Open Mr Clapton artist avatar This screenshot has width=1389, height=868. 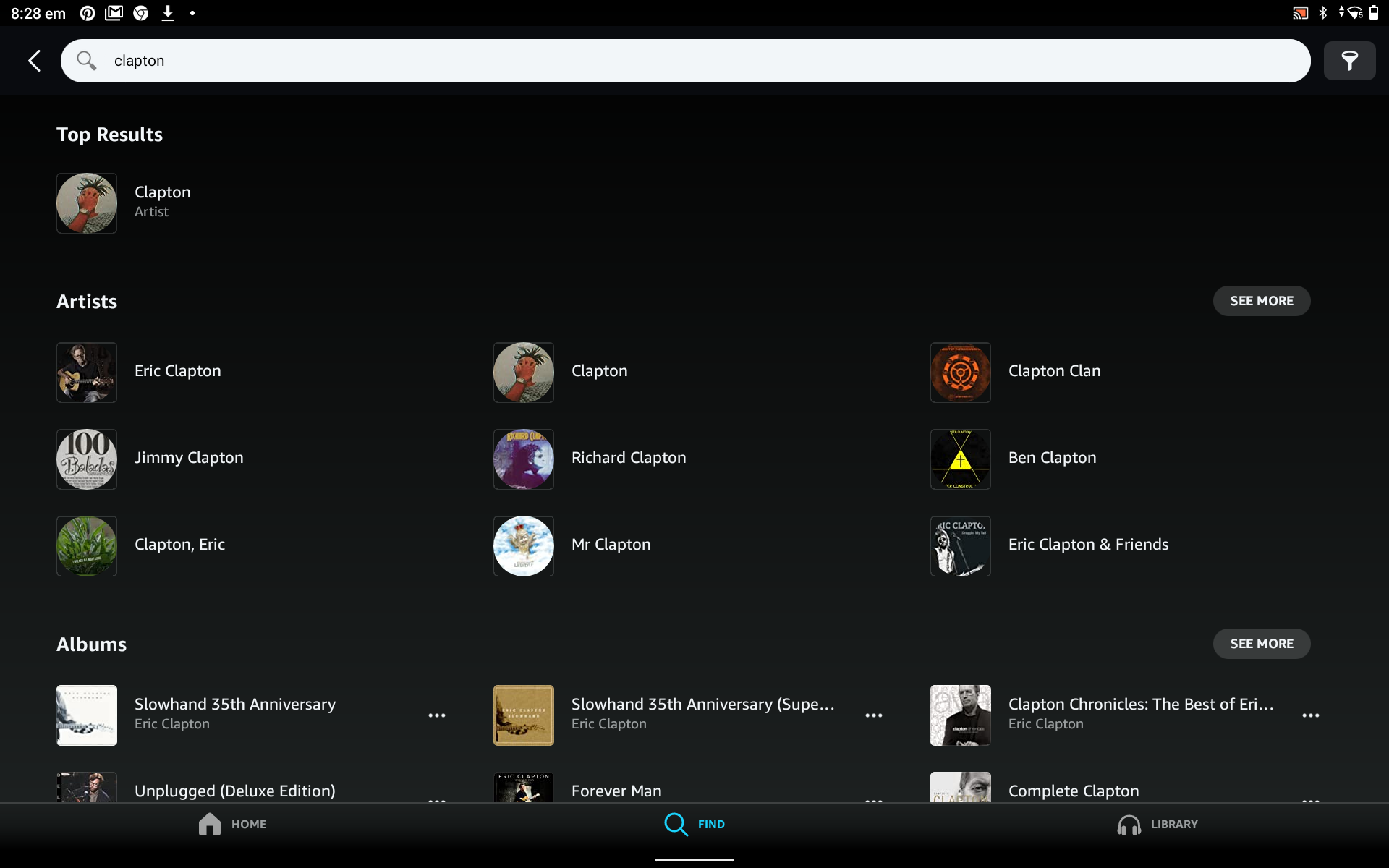pyautogui.click(x=524, y=546)
